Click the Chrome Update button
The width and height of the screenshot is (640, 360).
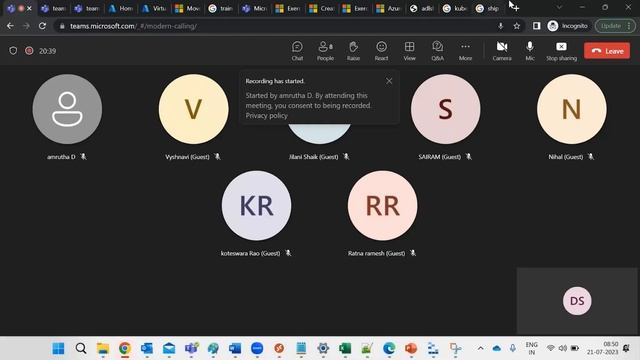point(615,26)
